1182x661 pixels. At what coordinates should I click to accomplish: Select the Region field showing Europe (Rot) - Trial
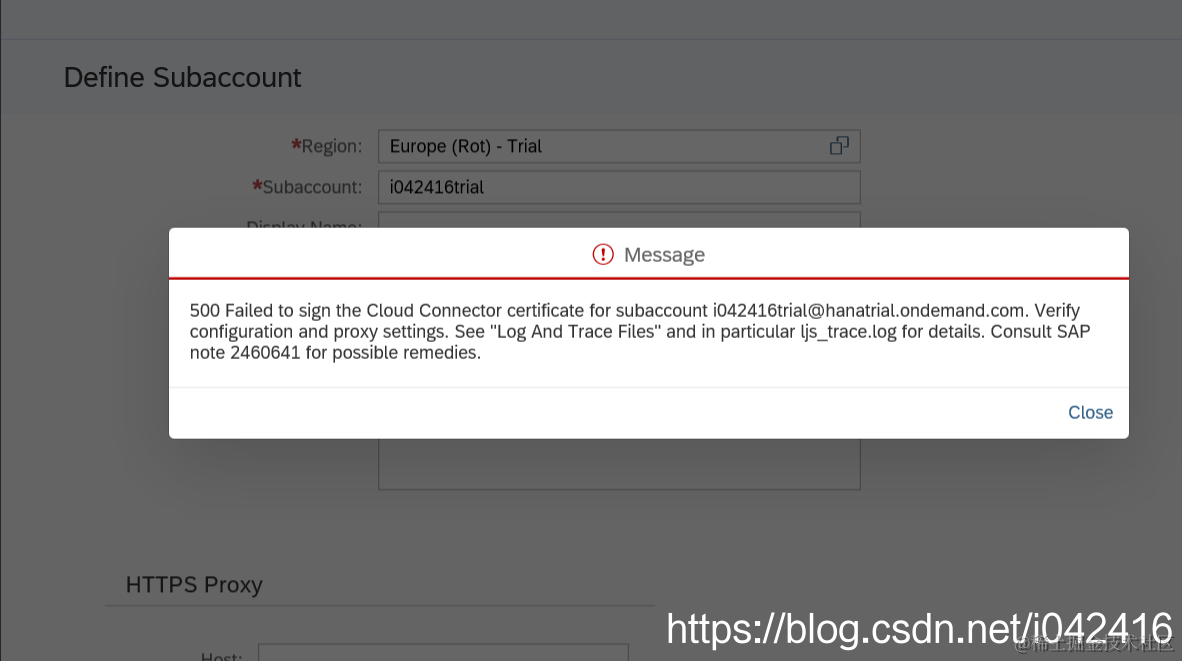[619, 146]
